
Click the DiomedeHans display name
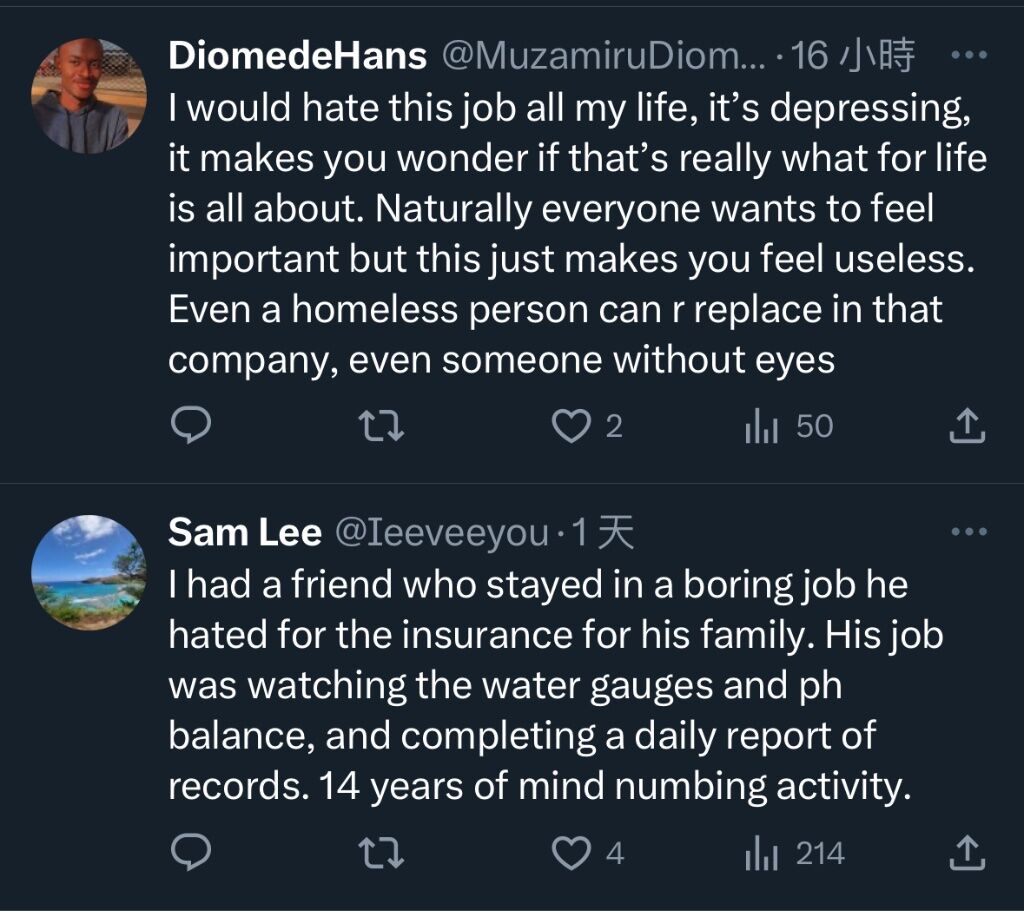click(297, 56)
